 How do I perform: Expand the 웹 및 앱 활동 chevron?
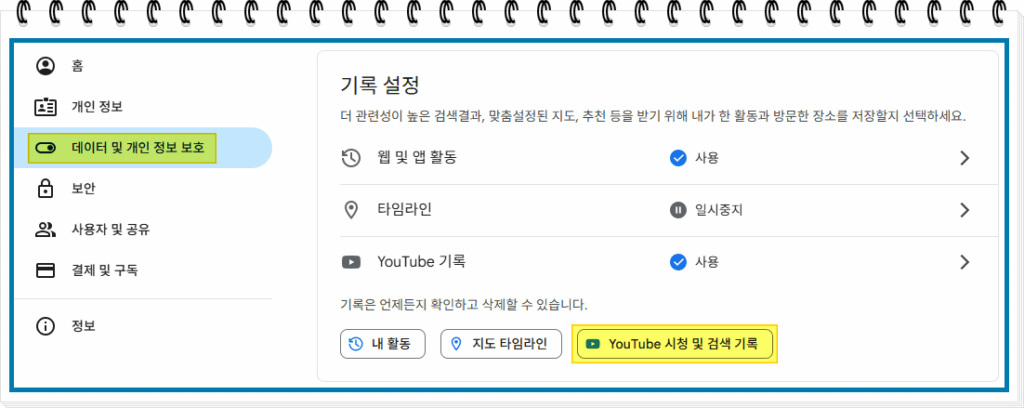tap(965, 158)
